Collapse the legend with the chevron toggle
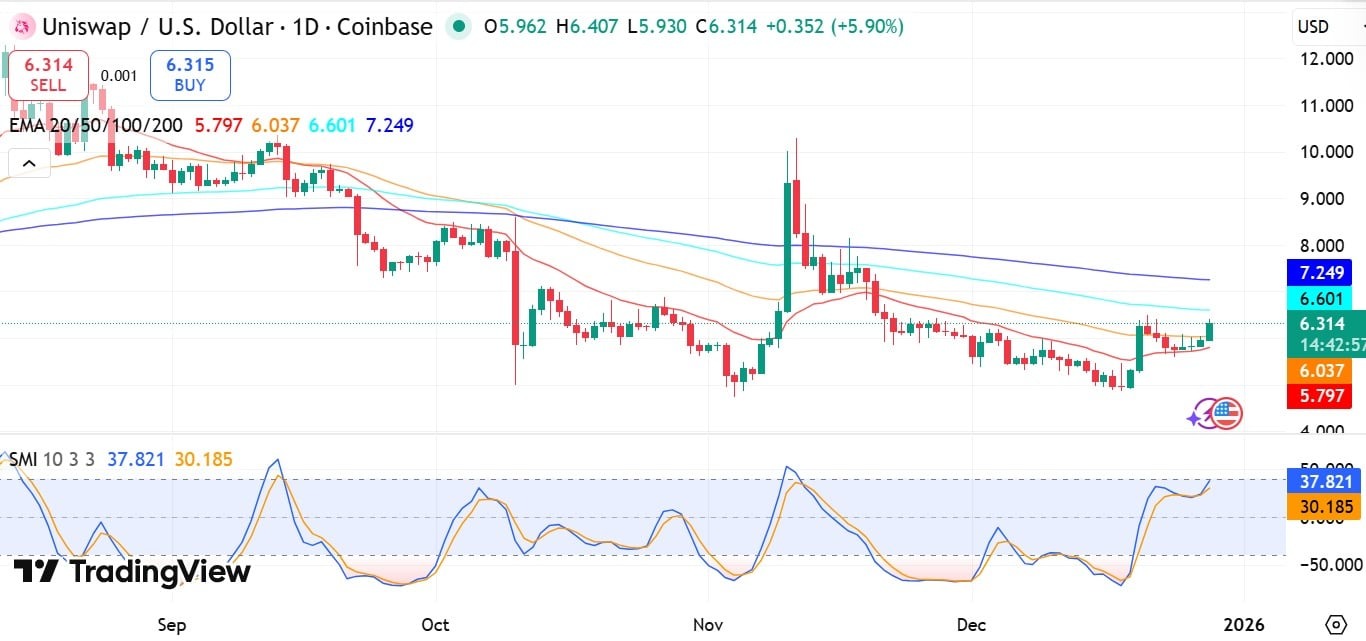The height and width of the screenshot is (641, 1366). [x=28, y=161]
